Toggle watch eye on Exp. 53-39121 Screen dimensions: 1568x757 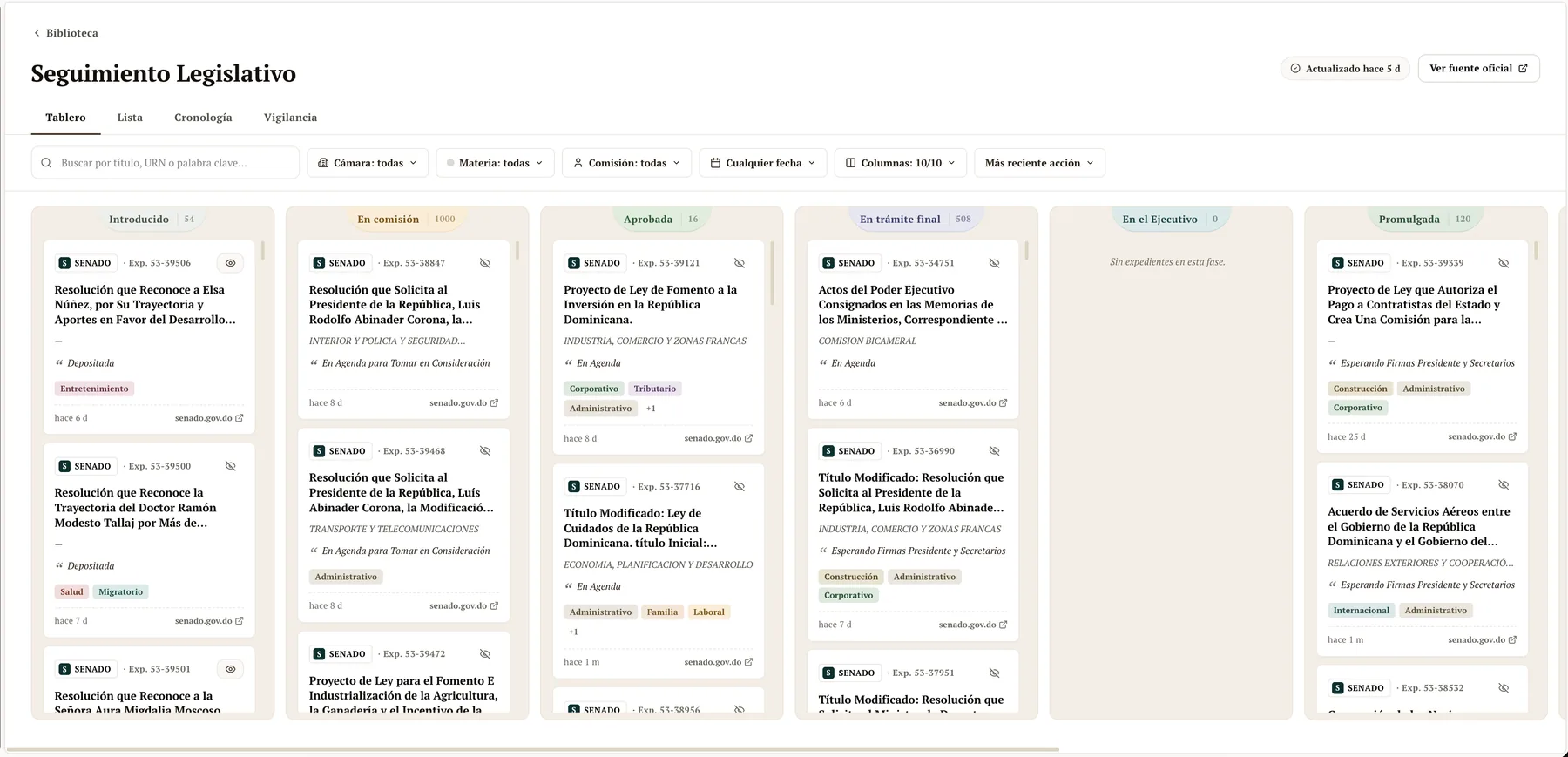pos(740,263)
